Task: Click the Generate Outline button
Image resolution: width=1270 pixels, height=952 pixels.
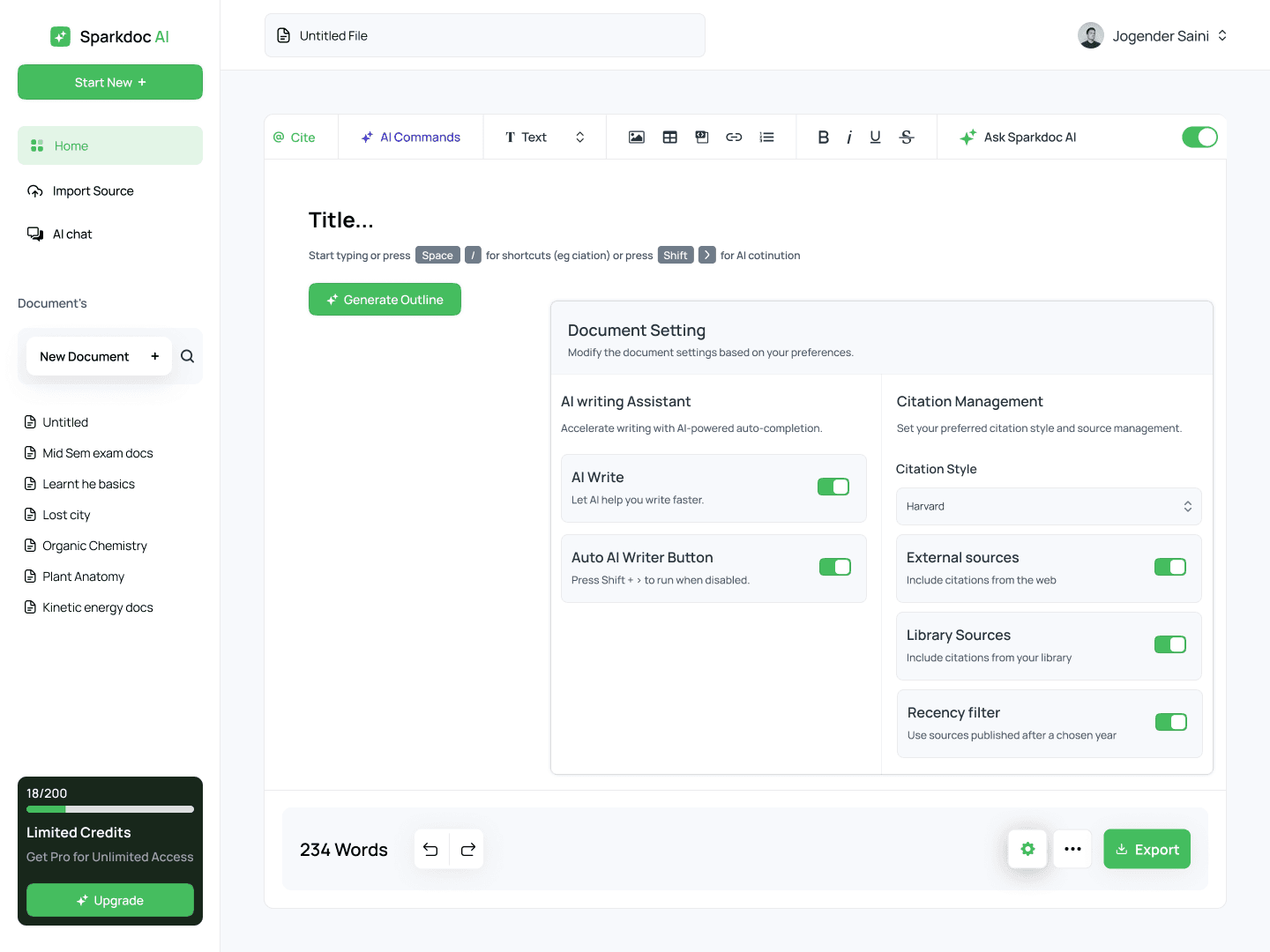Action: point(385,300)
